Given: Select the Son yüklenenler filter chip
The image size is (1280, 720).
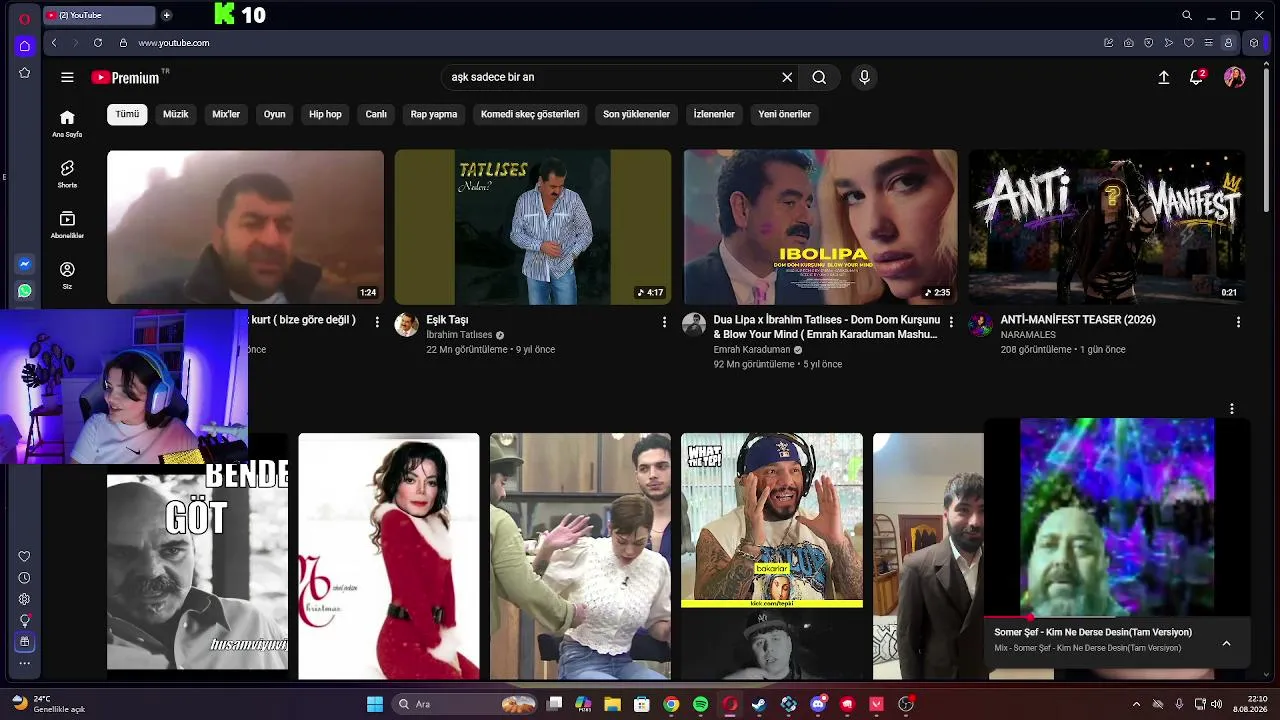Looking at the screenshot, I should point(636,114).
